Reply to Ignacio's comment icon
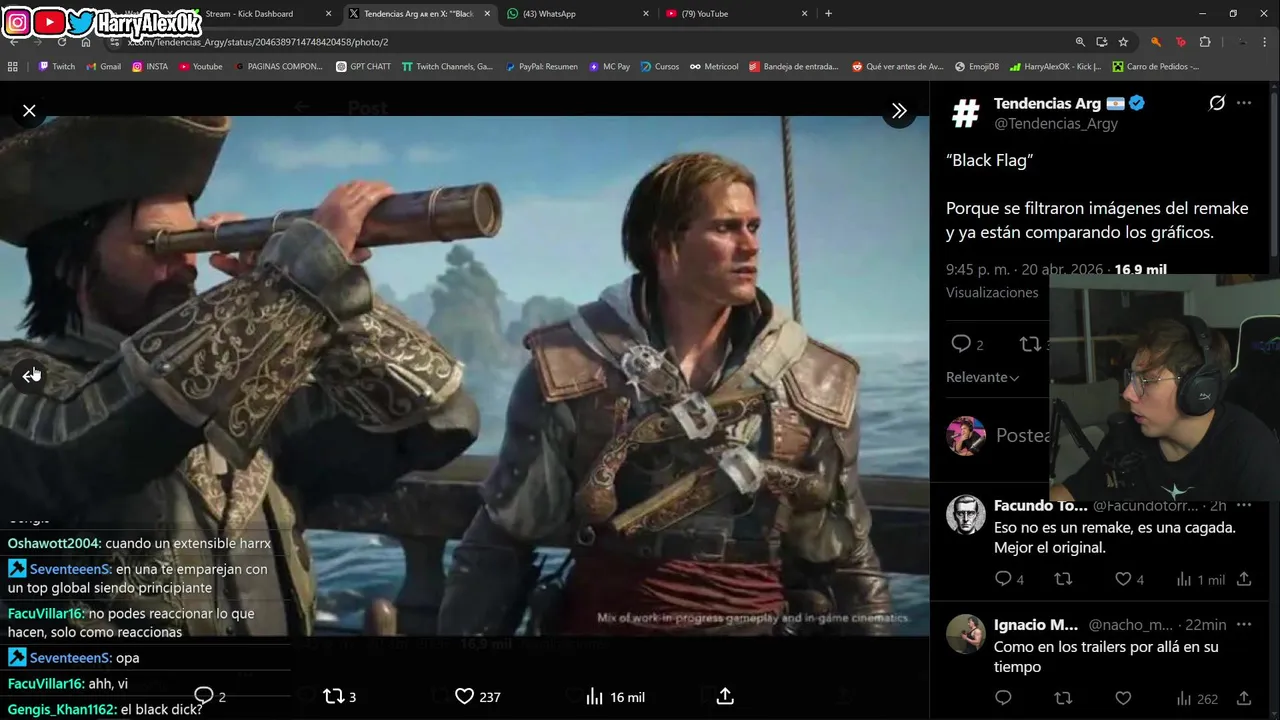Viewport: 1280px width, 720px height. [x=1003, y=698]
